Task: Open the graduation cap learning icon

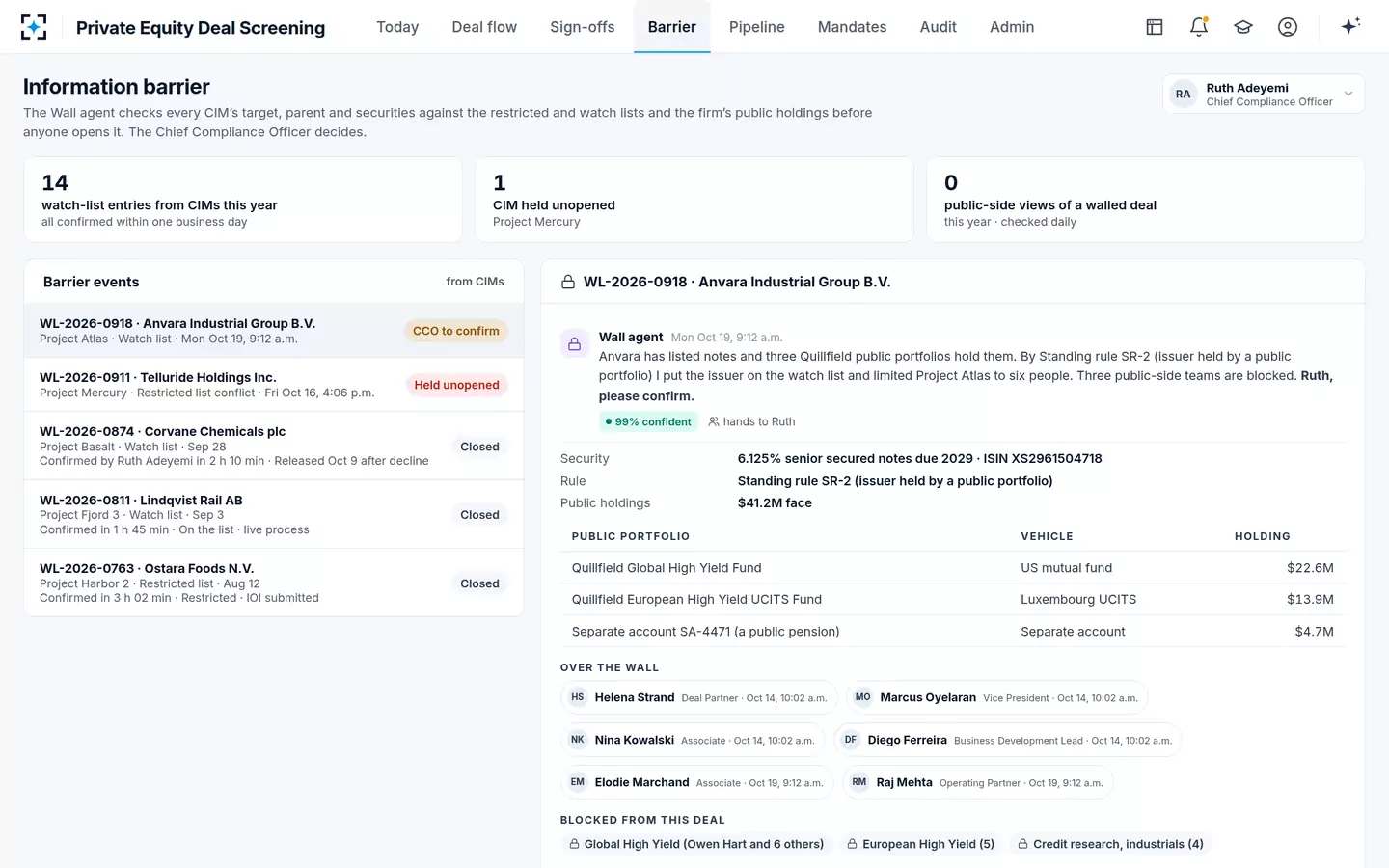Action: coord(1243,27)
